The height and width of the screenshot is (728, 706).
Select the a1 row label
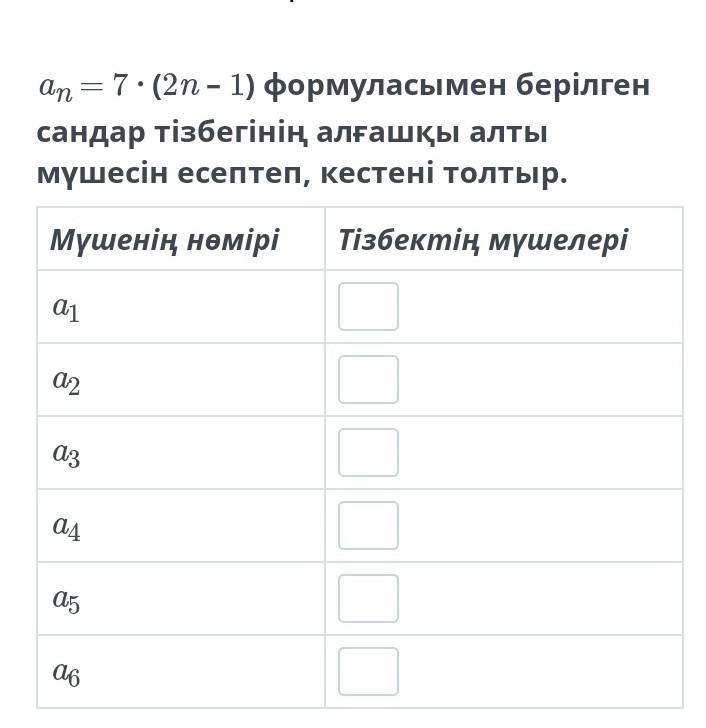click(x=66, y=308)
